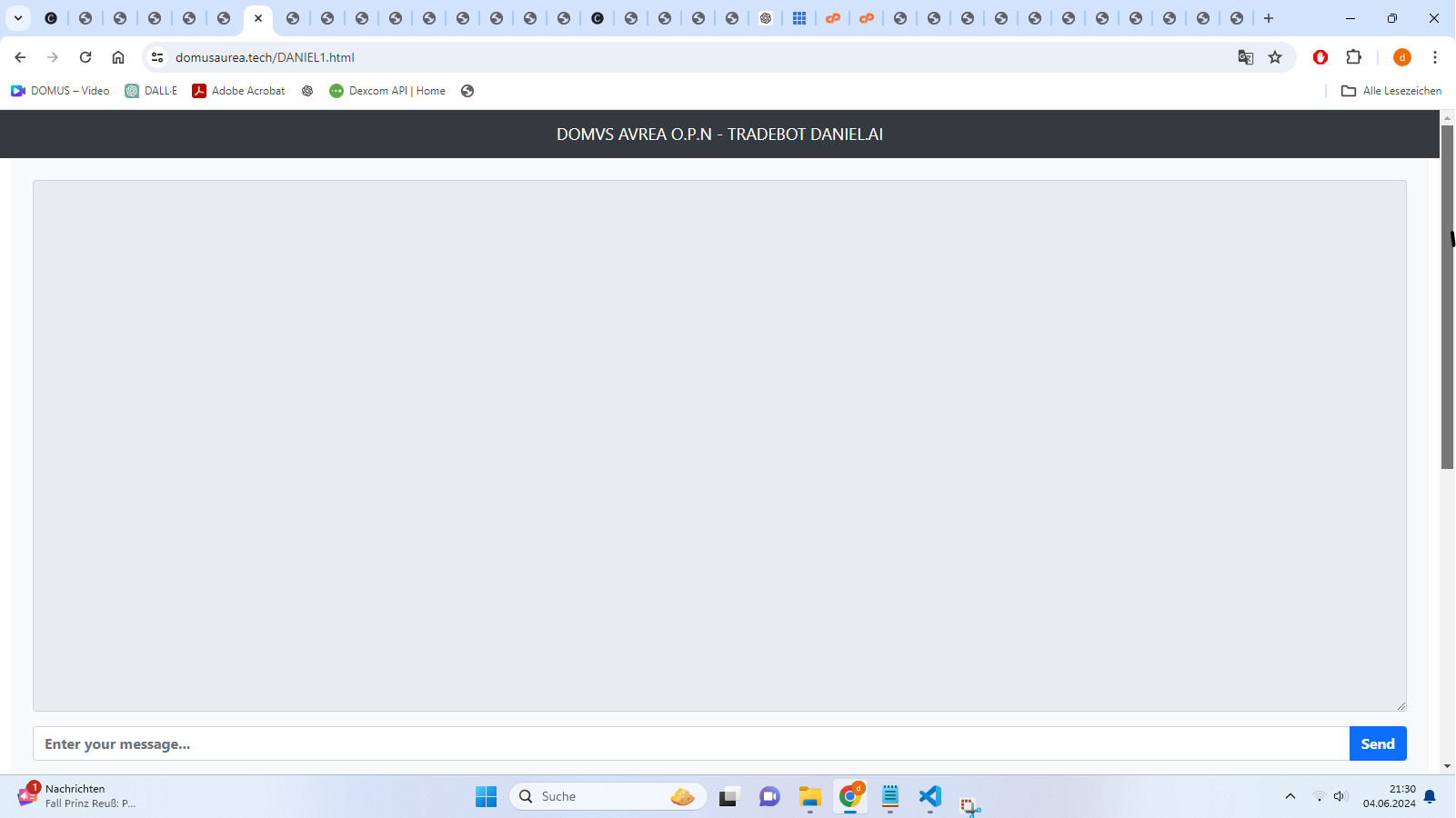Click the scrollbar up arrow
1456x818 pixels.
click(1448, 118)
